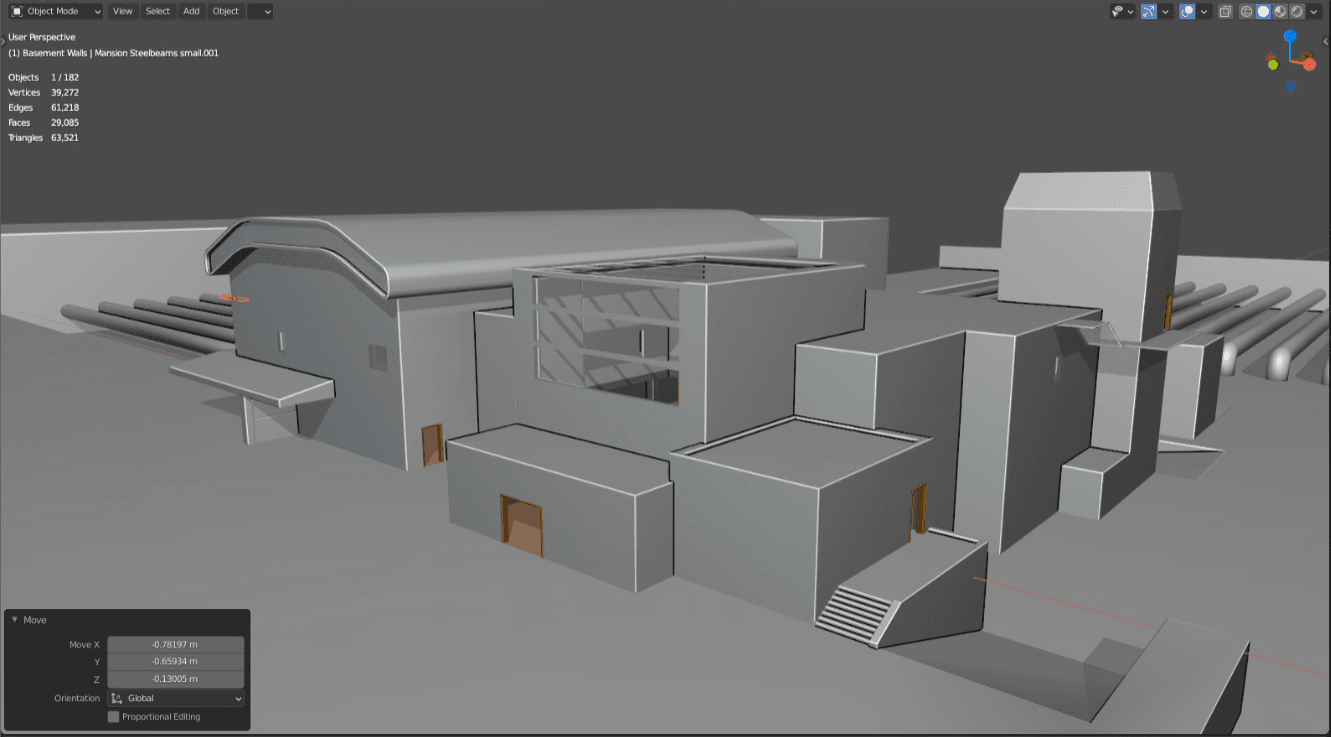The width and height of the screenshot is (1331, 737).
Task: Enable Material Preview shading
Action: pos(1281,11)
